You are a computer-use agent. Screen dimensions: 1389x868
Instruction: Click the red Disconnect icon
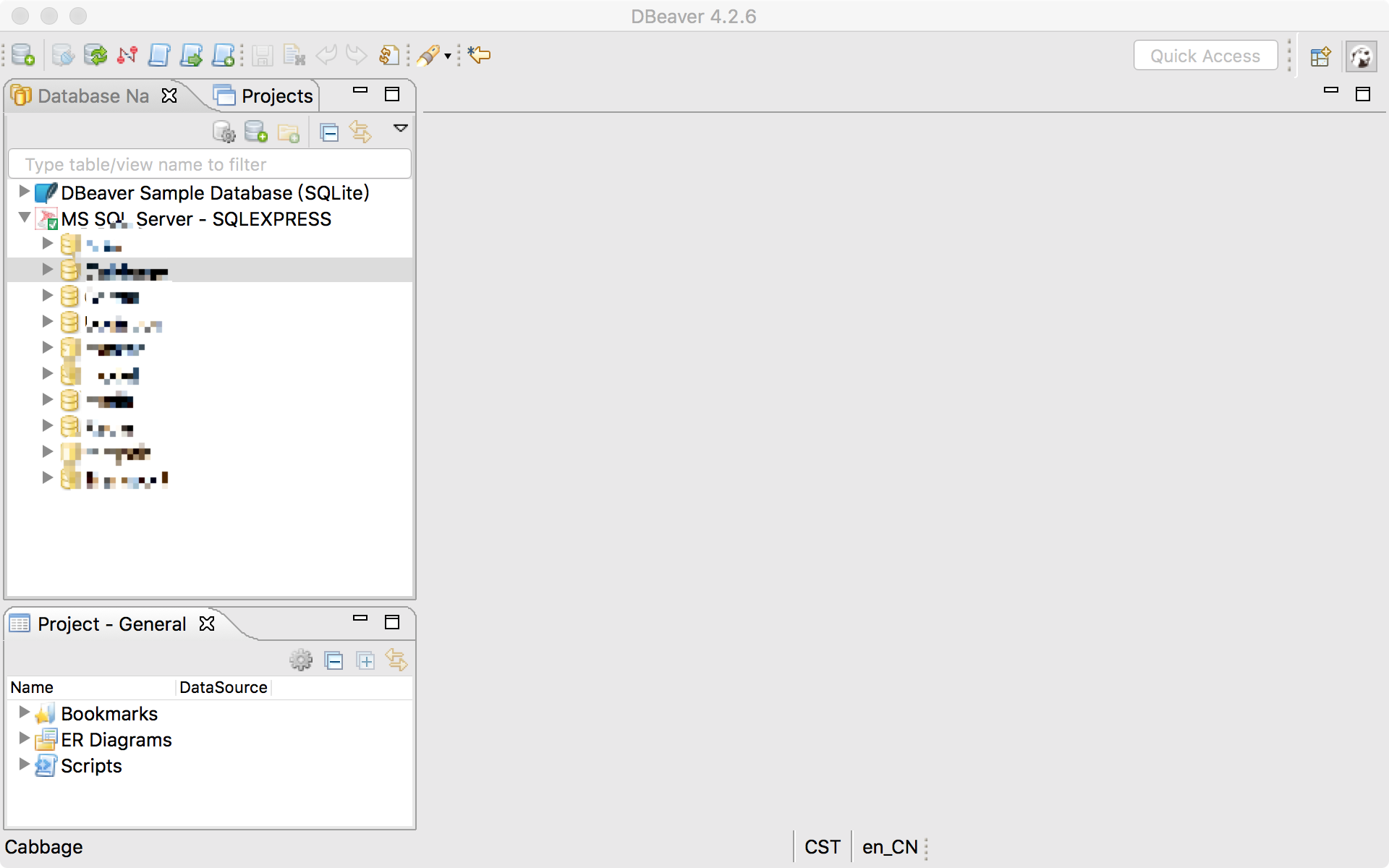127,55
